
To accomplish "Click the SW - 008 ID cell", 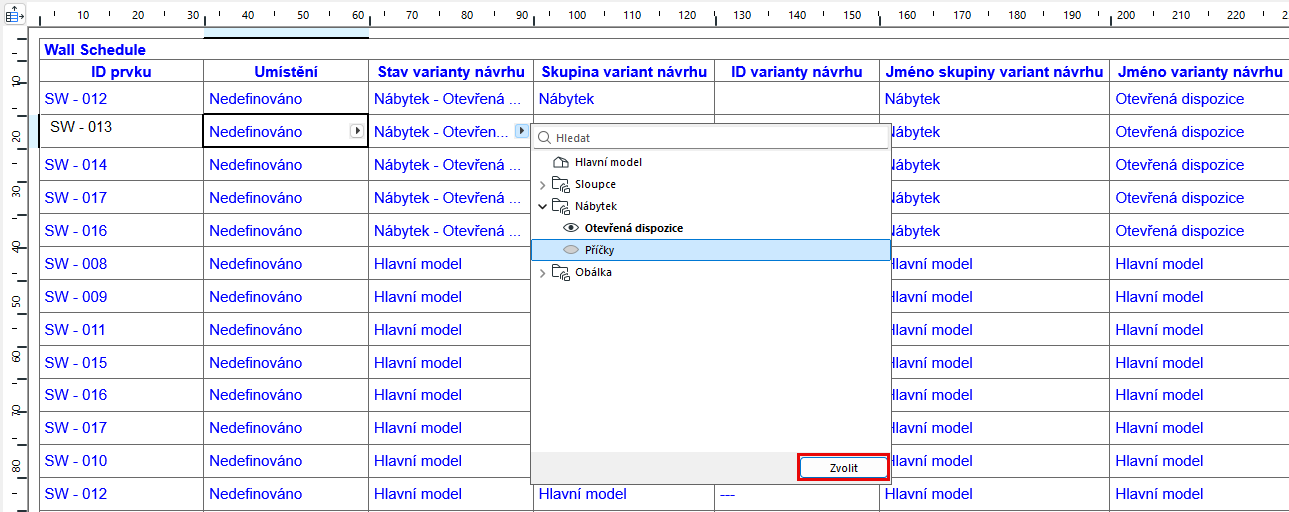I will click(x=76, y=264).
